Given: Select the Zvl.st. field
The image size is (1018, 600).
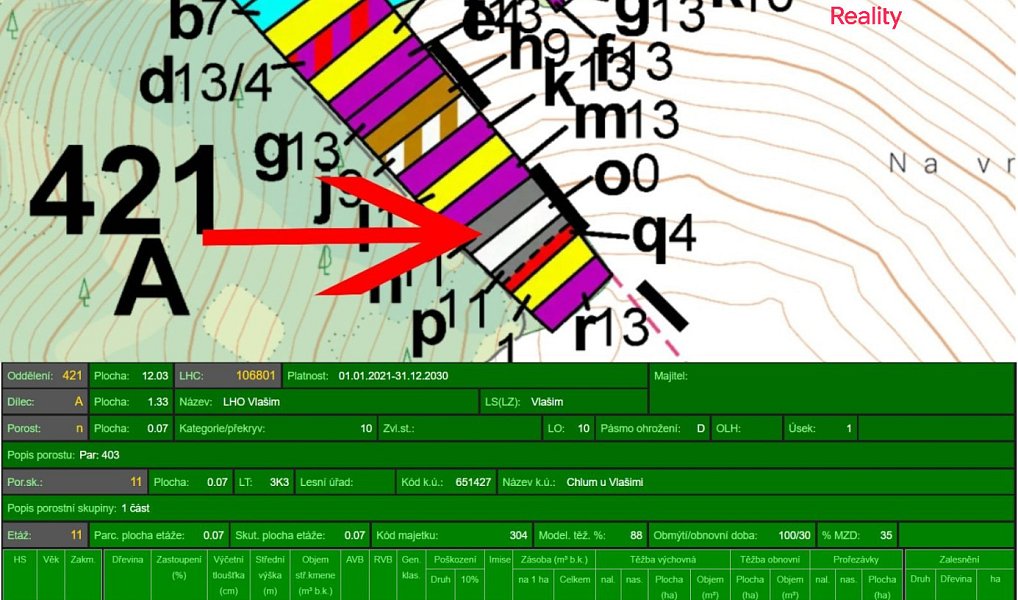Looking at the screenshot, I should pos(460,429).
